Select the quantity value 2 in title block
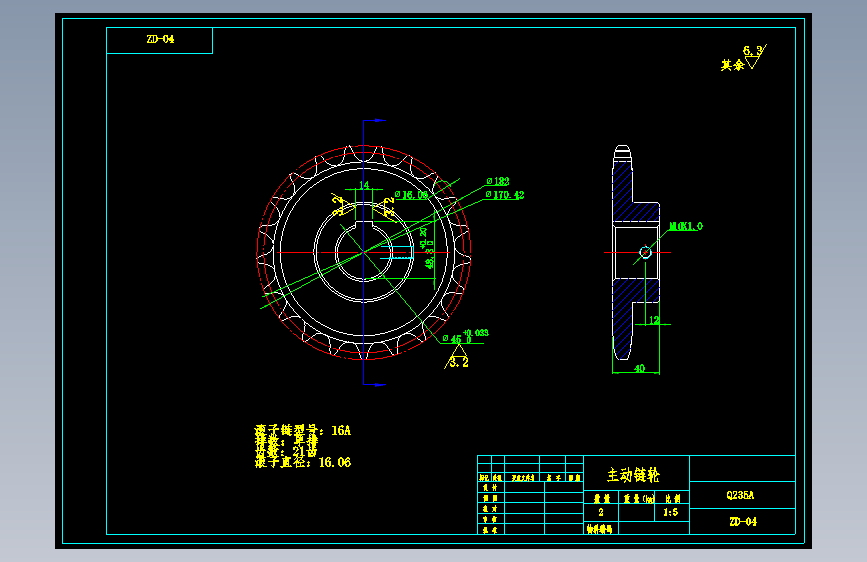Screen dimensions: 867x562 601,512
